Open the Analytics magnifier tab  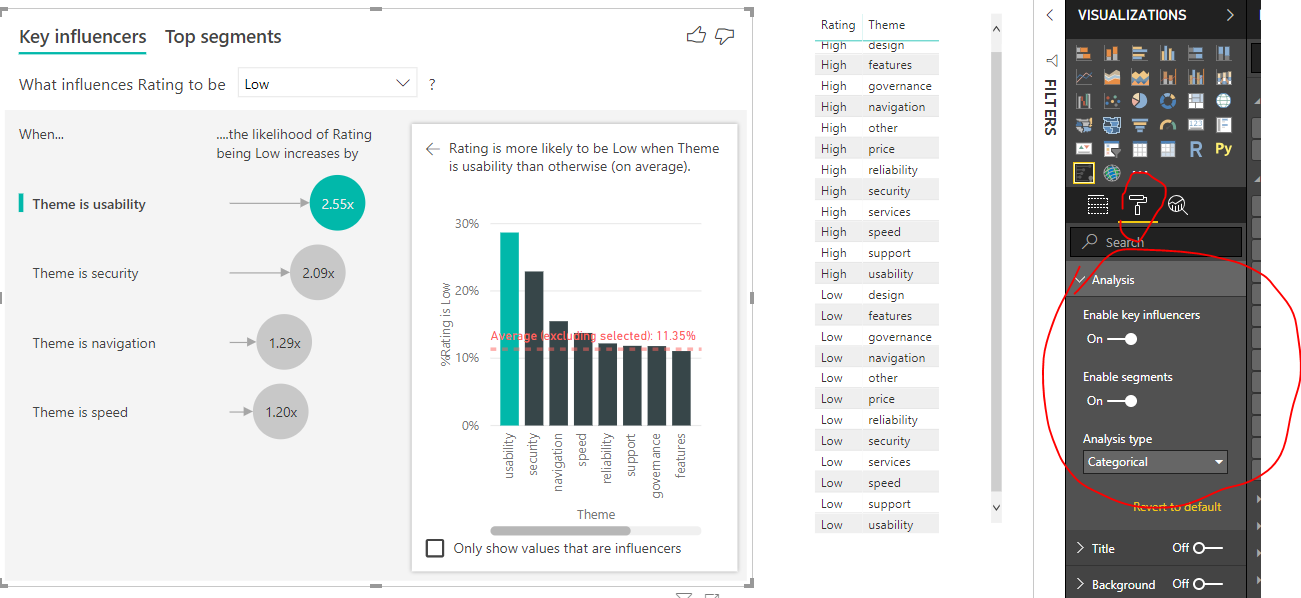[1178, 205]
